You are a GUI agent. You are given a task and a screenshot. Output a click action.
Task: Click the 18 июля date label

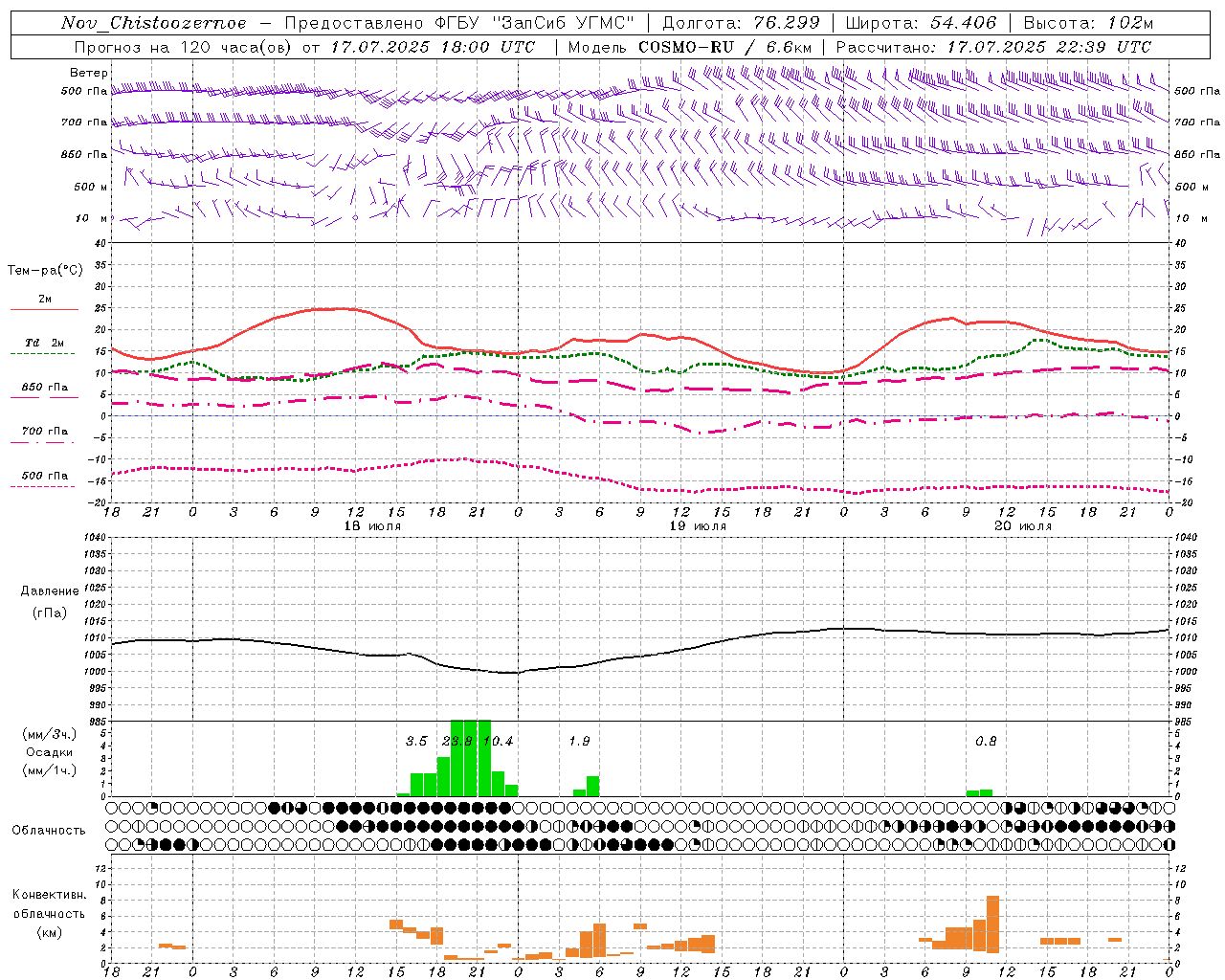(372, 526)
